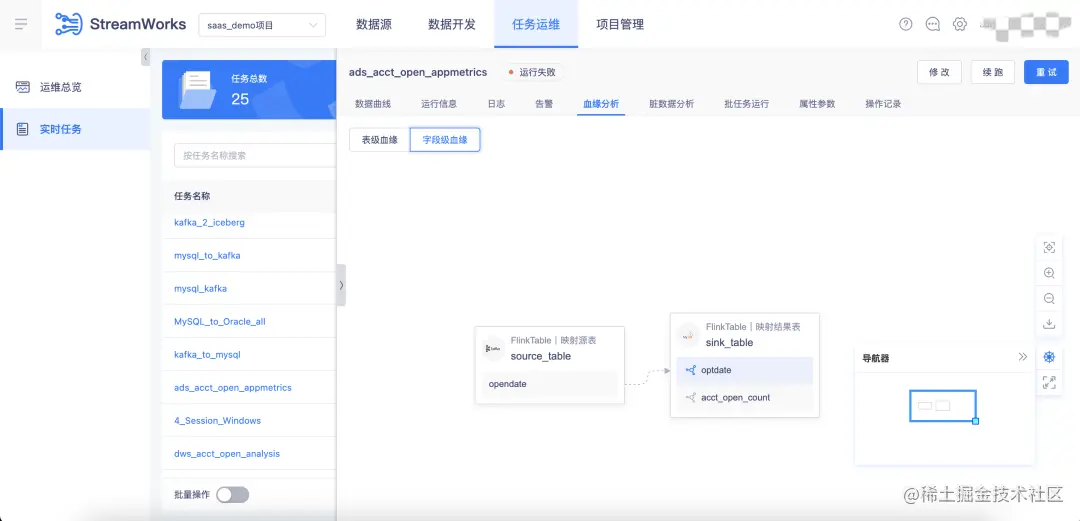This screenshot has width=1080, height=521.
Task: Open the mysql_to_kafka task
Action: 207,256
